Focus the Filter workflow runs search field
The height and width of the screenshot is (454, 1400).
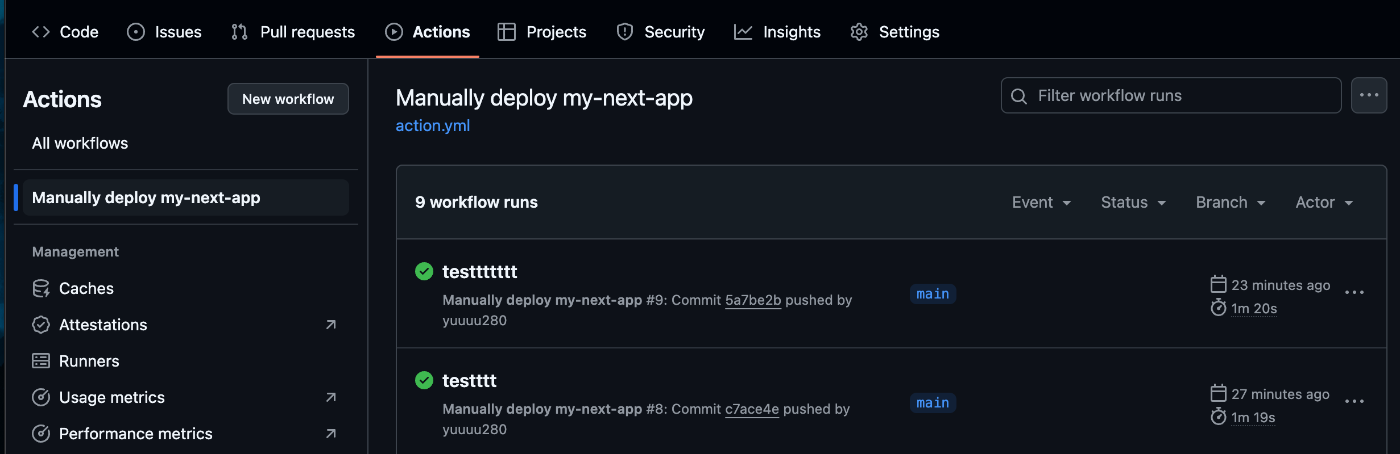point(1171,96)
